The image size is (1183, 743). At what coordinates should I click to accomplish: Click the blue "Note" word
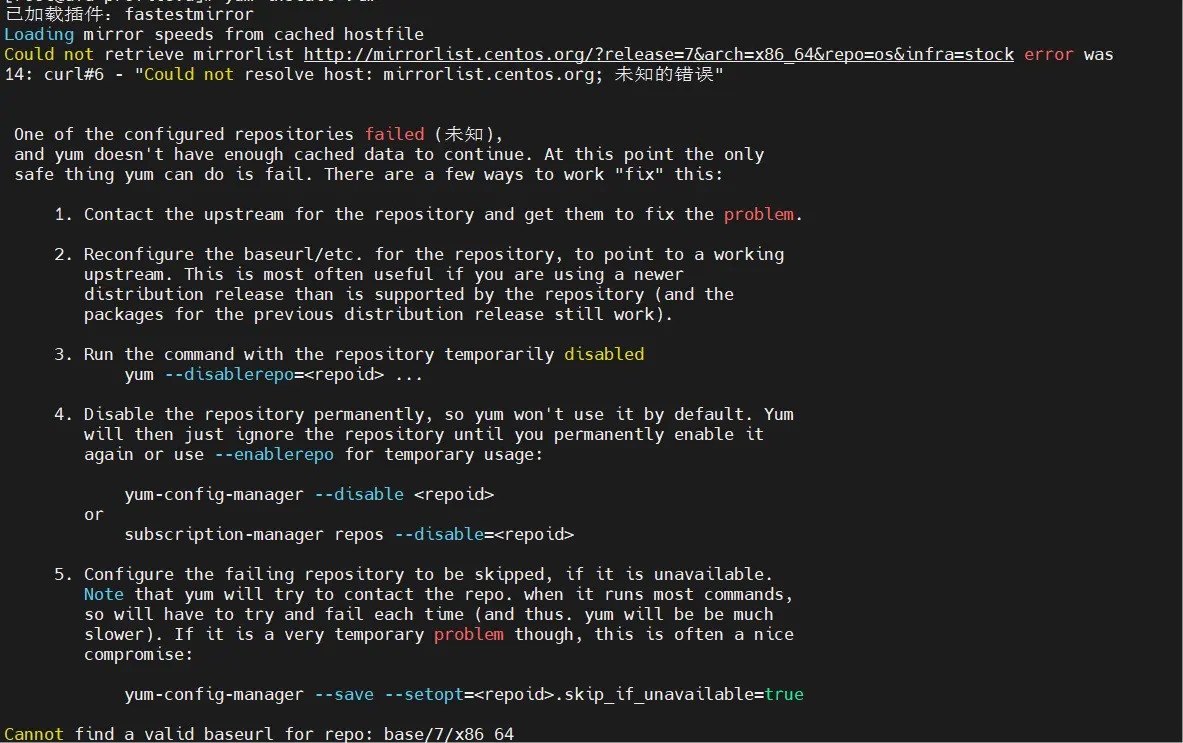tap(104, 594)
